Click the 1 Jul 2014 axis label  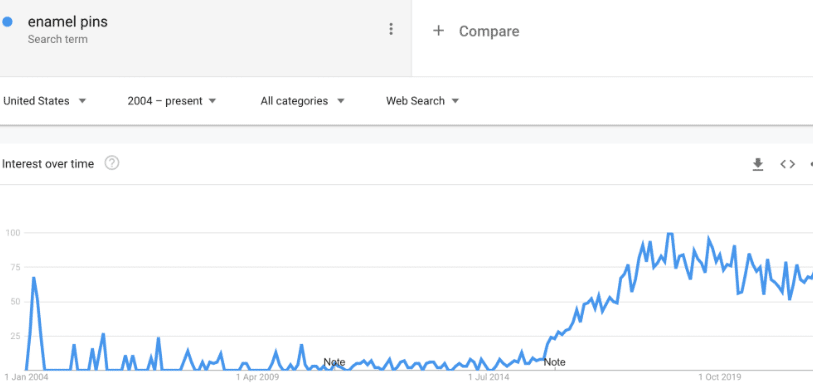coord(488,377)
